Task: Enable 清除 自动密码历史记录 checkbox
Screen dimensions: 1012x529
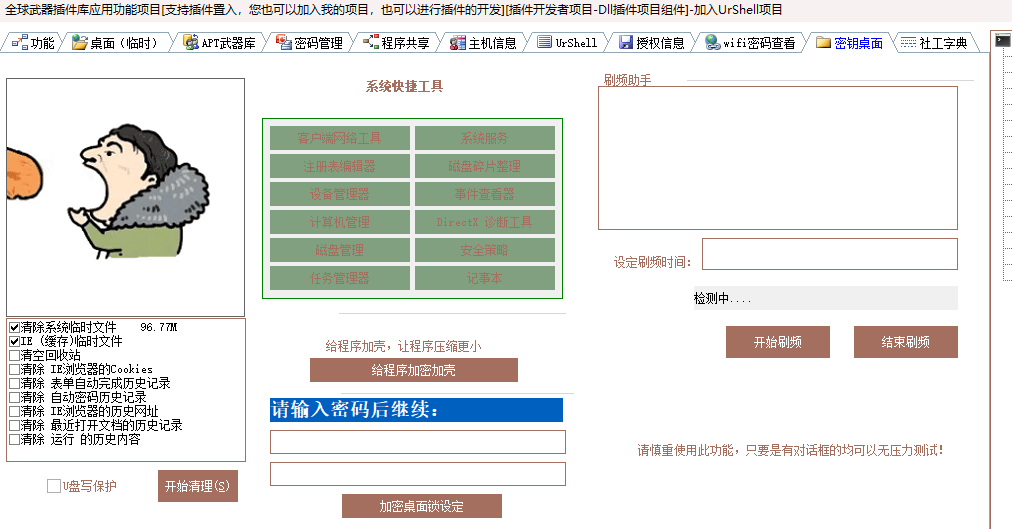Action: click(14, 397)
